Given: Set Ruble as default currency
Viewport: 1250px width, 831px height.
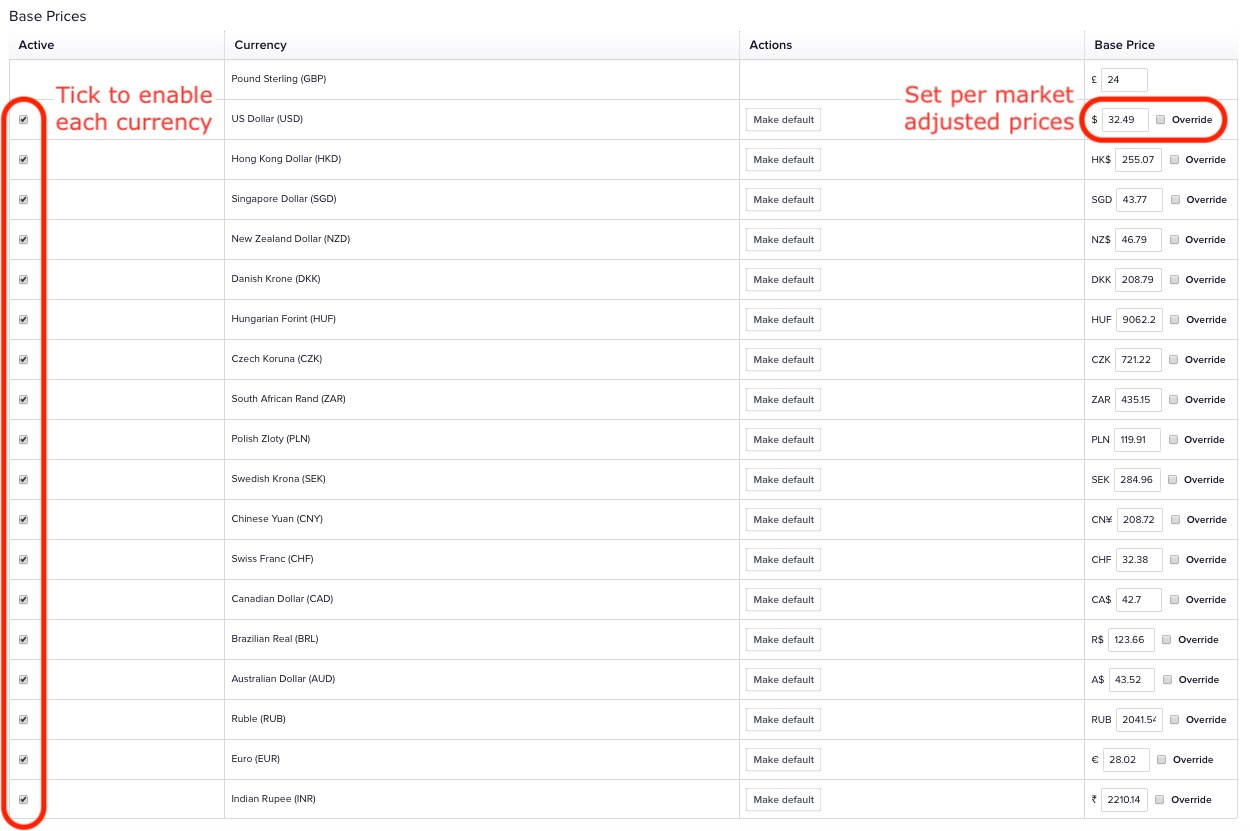Looking at the screenshot, I should pos(784,720).
